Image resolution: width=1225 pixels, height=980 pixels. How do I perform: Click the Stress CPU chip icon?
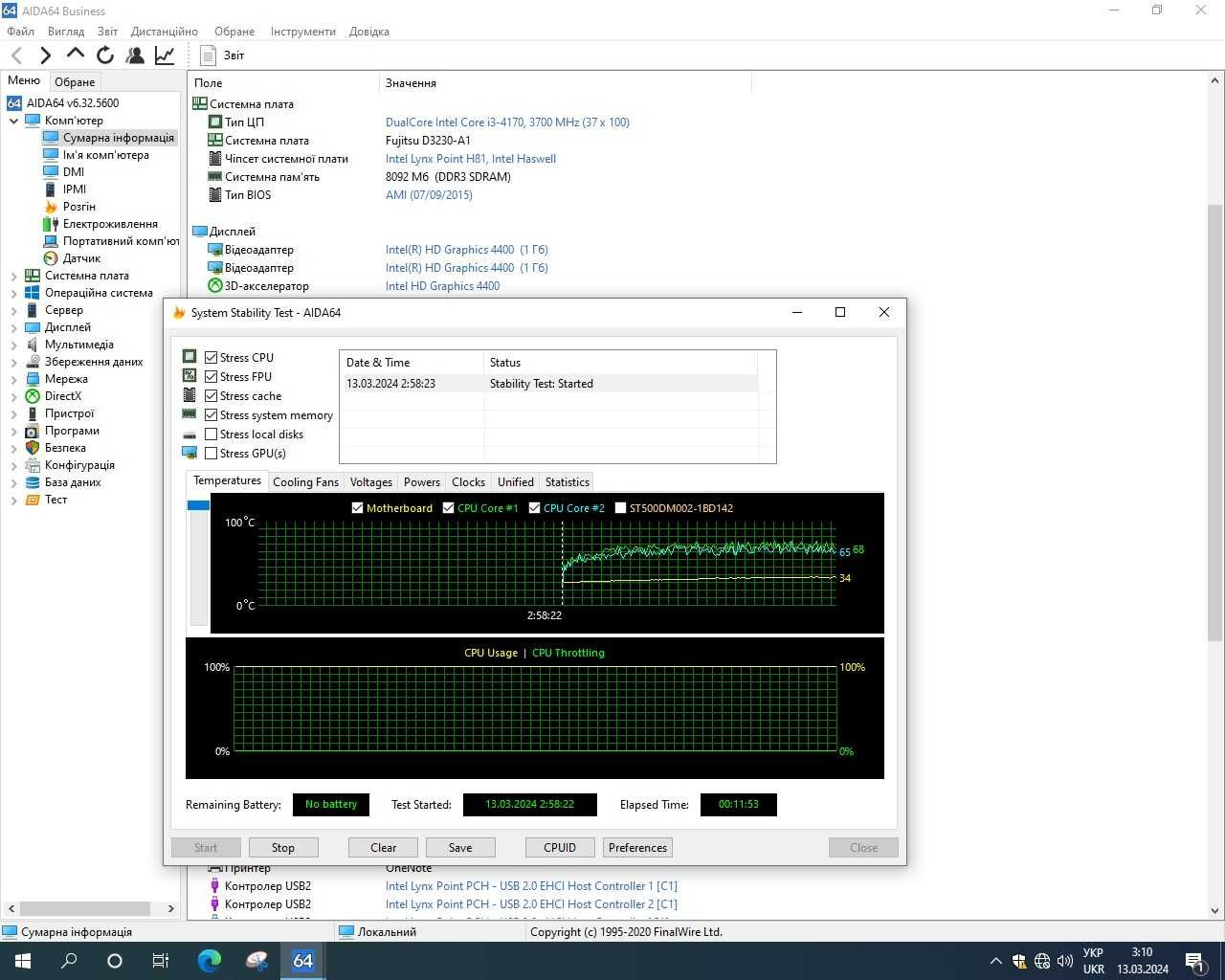(189, 356)
